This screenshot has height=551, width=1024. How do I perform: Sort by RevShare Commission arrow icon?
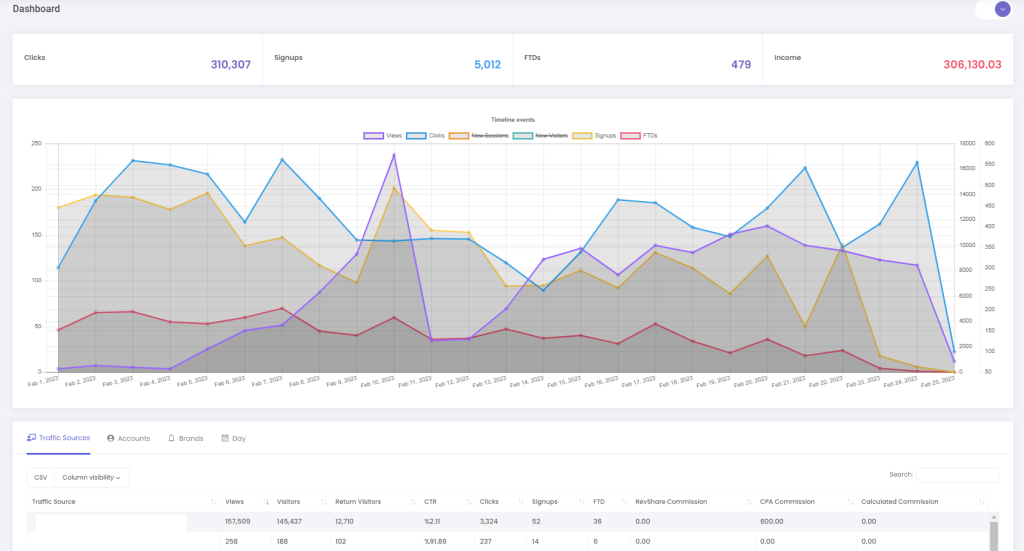[x=748, y=501]
